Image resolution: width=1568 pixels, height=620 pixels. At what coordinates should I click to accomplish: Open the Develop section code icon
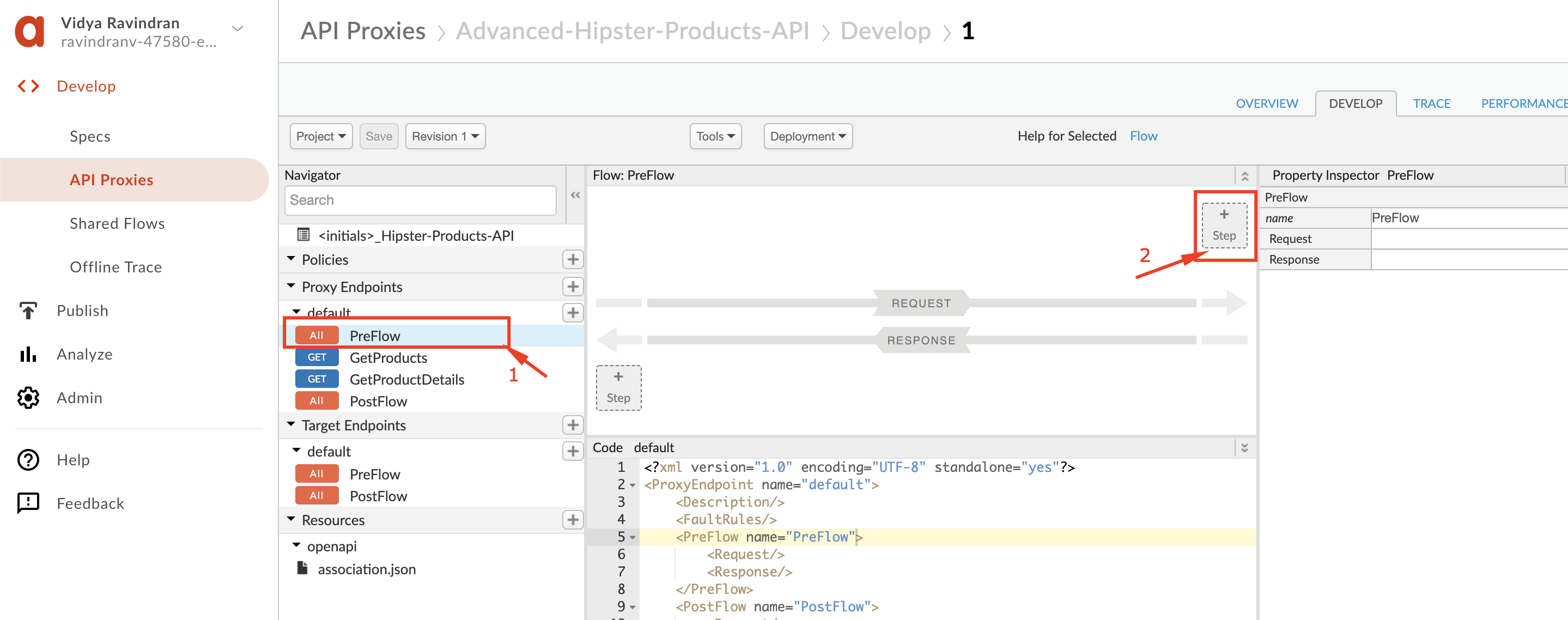29,87
